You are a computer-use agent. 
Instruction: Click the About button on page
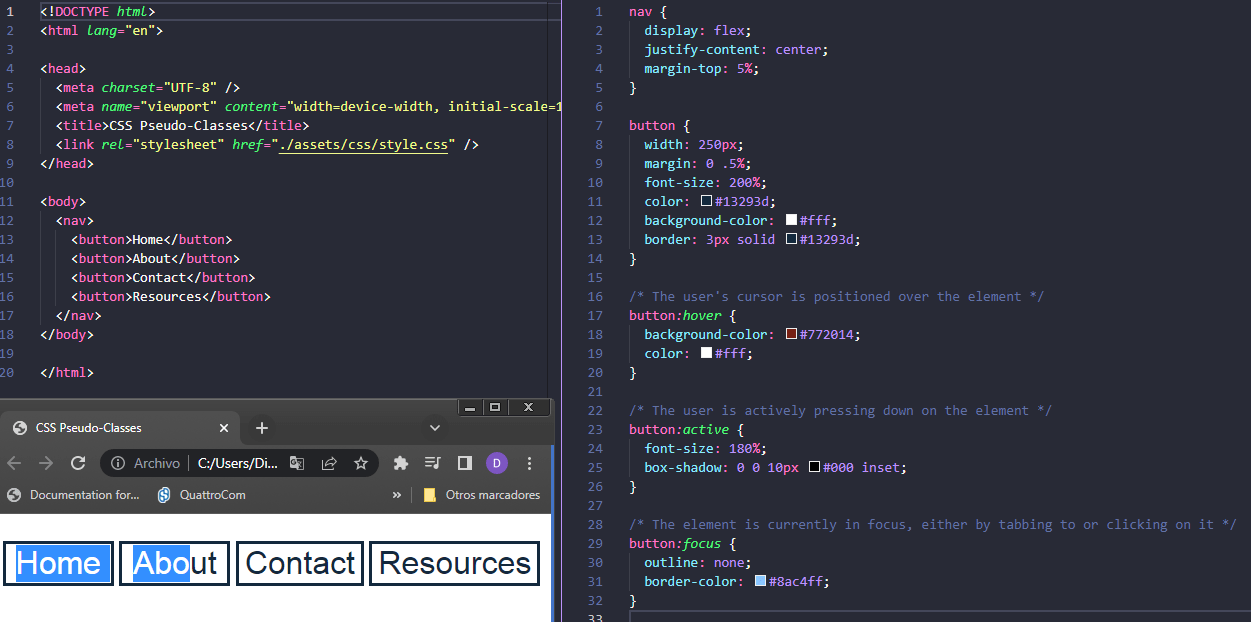coord(175,563)
